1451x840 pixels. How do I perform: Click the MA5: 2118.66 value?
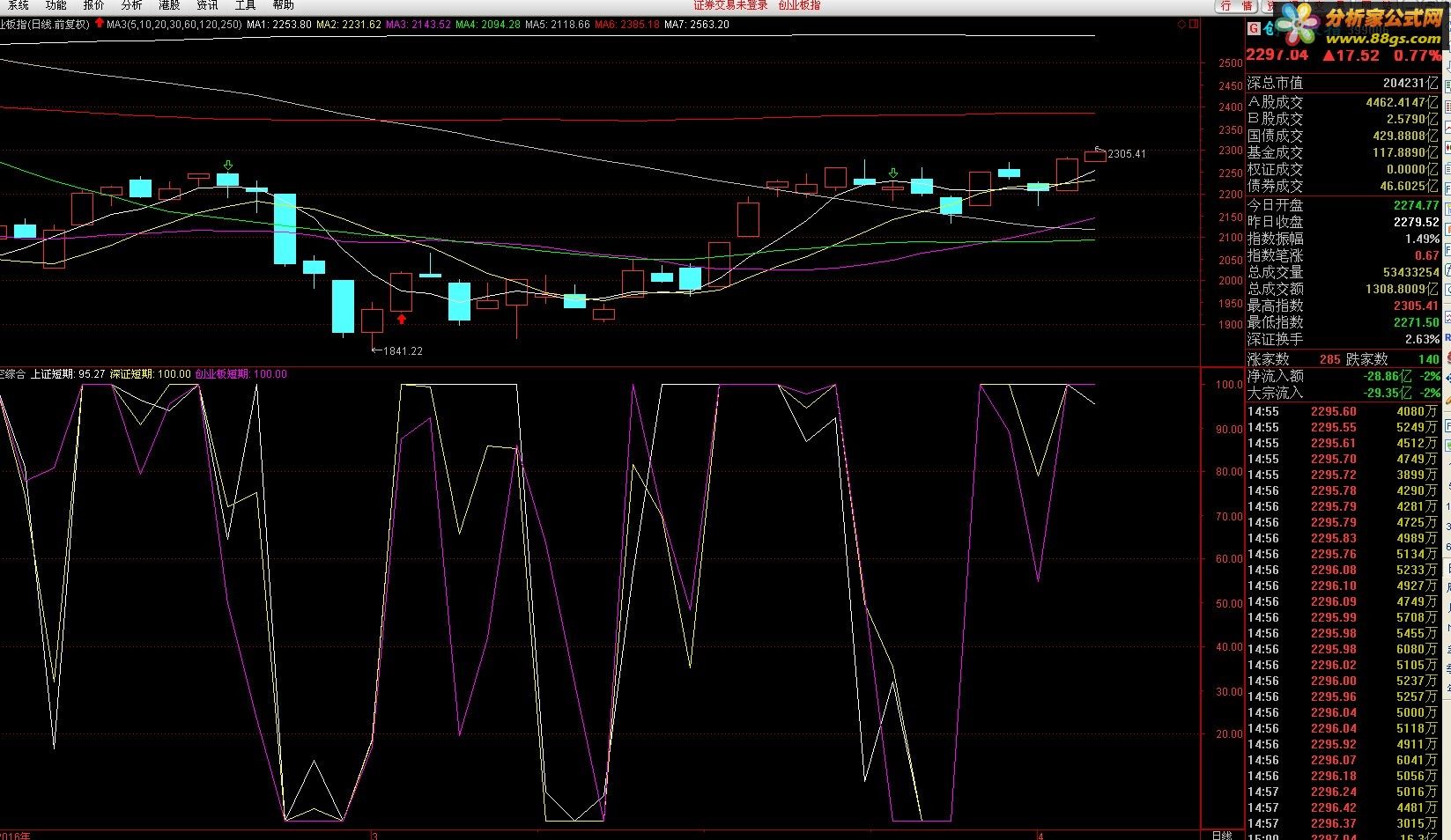tap(558, 25)
